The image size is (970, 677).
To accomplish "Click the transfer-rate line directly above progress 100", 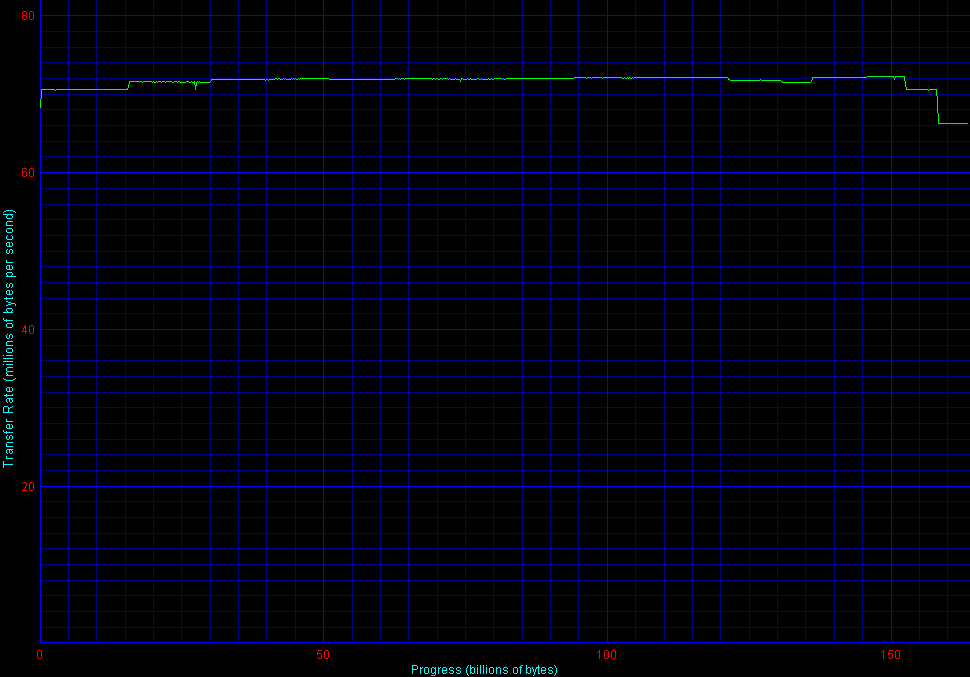I will pyautogui.click(x=607, y=77).
